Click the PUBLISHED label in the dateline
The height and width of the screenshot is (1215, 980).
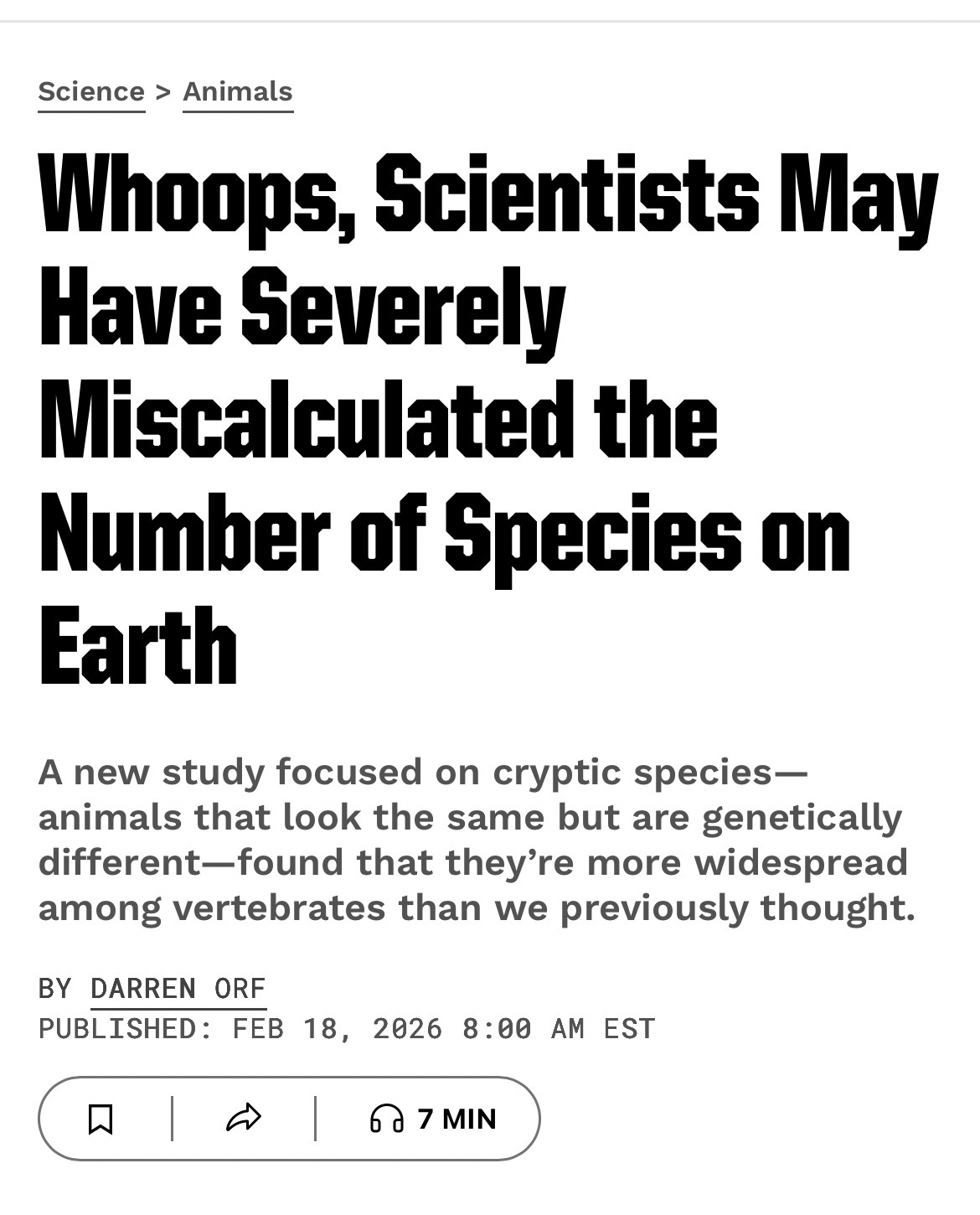pyautogui.click(x=125, y=1028)
